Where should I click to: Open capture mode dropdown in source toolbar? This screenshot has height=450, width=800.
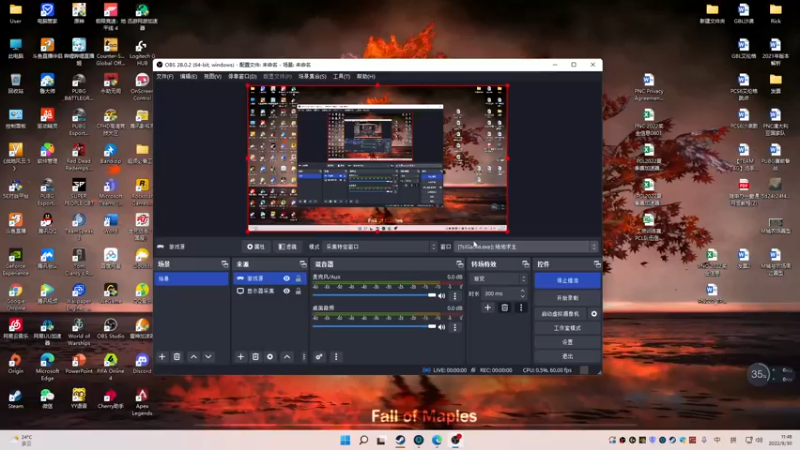pyautogui.click(x=380, y=246)
